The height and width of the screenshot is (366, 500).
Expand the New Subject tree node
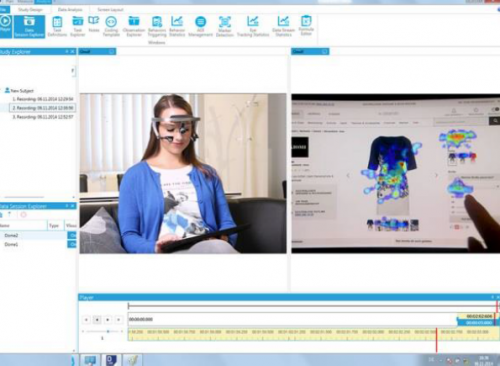click(x=2, y=90)
